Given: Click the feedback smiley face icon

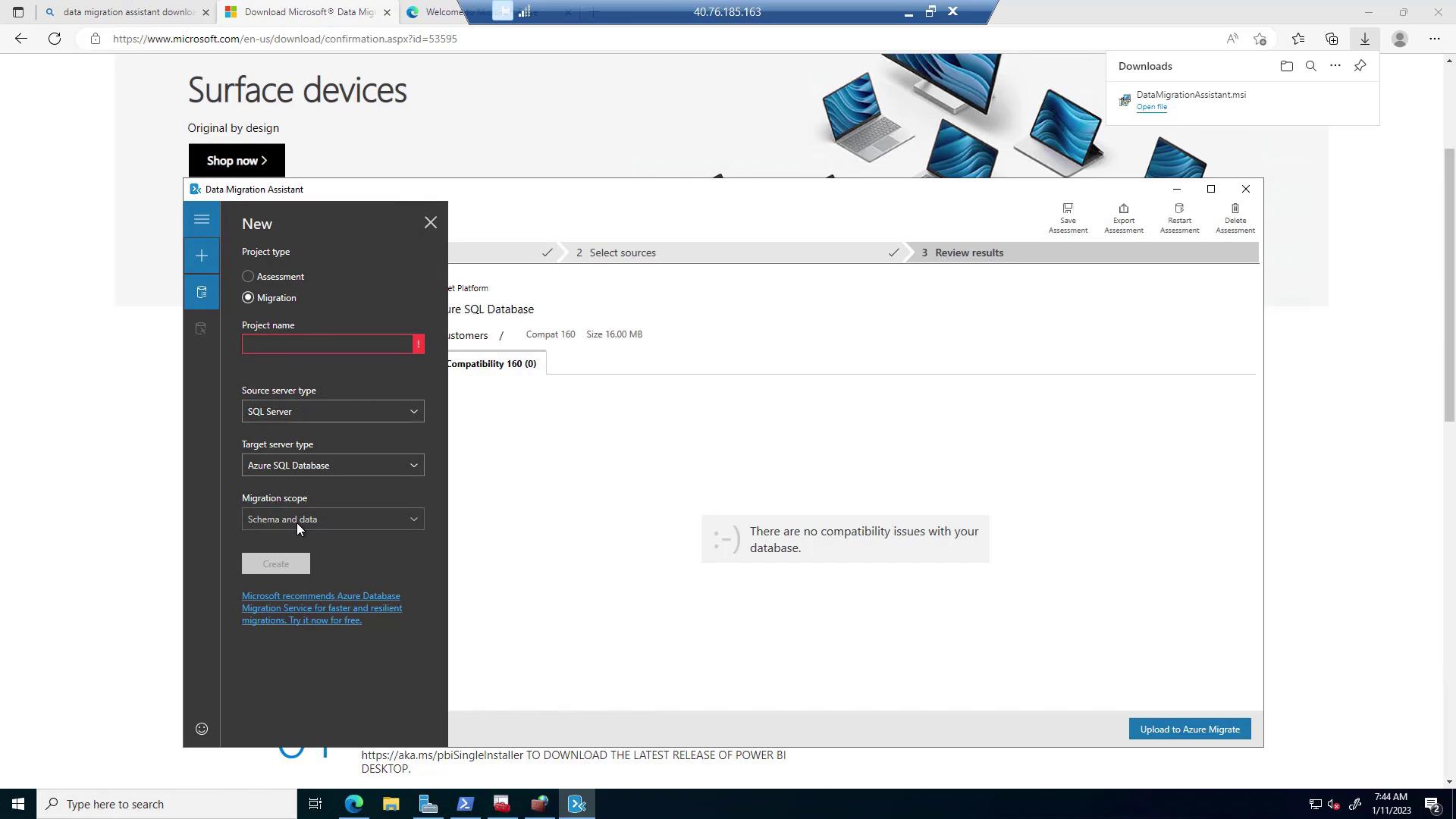Looking at the screenshot, I should click(202, 729).
